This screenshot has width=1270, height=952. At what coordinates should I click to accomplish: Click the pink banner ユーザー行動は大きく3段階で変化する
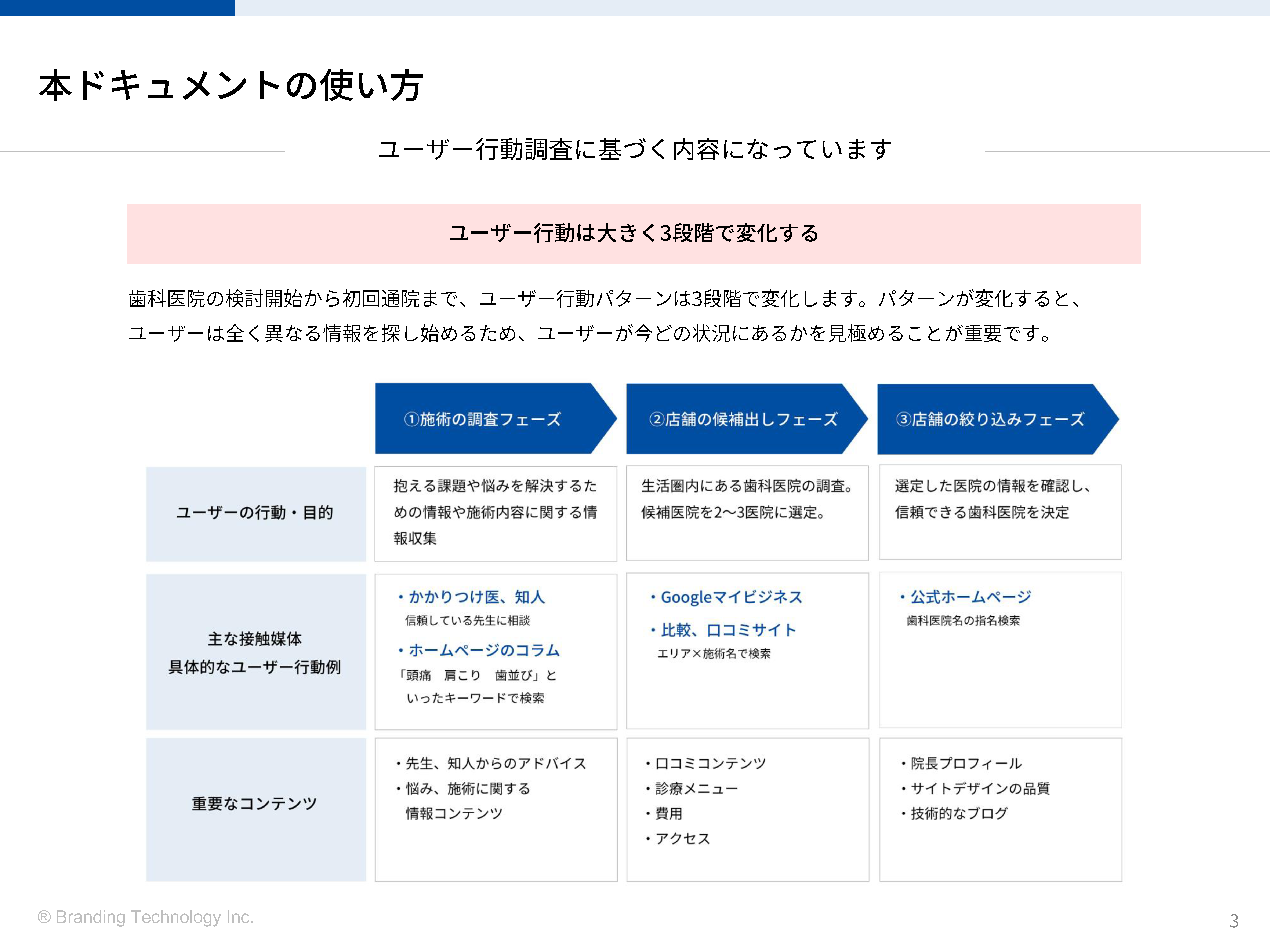click(x=634, y=234)
